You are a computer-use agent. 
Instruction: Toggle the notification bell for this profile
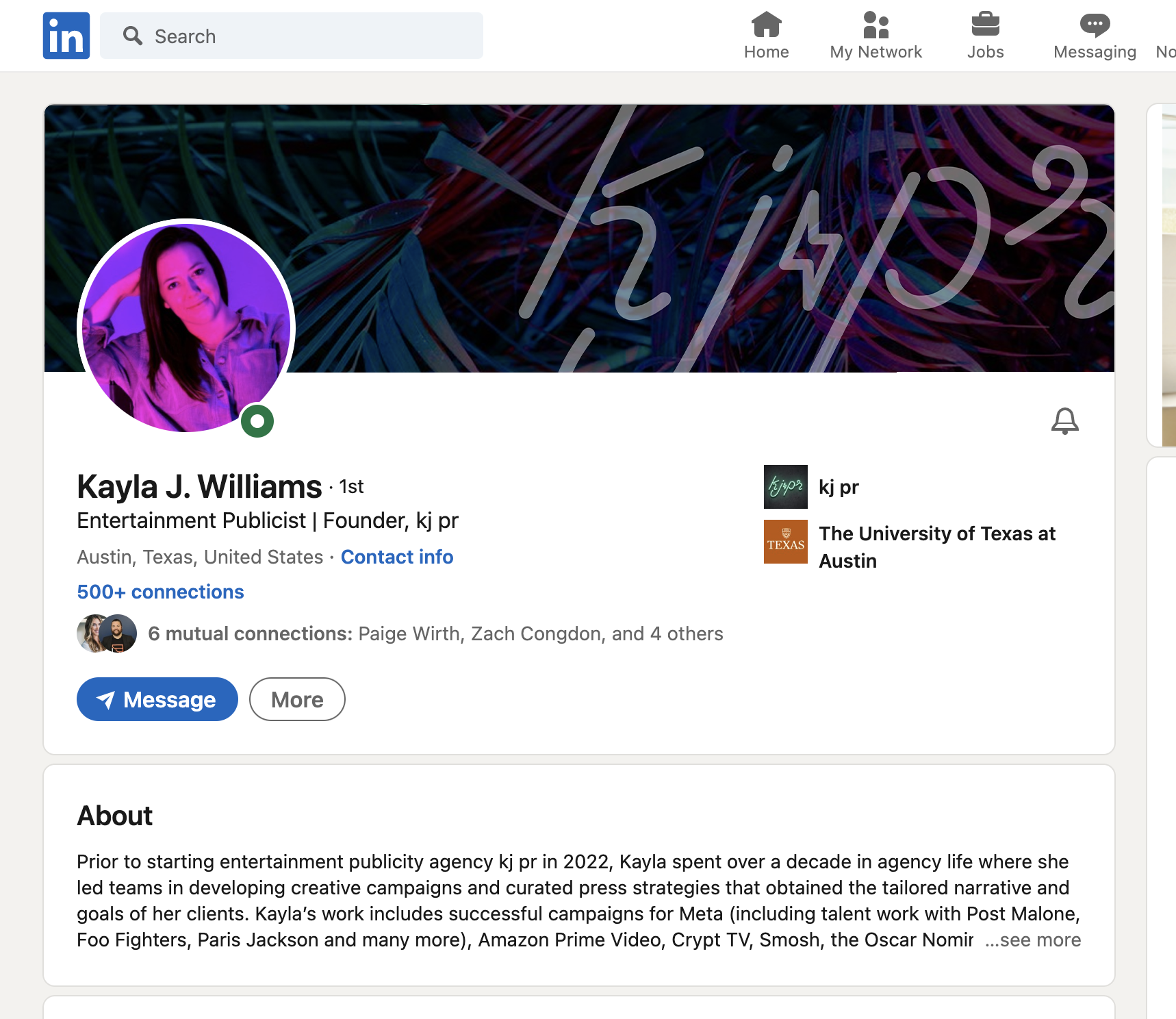[x=1064, y=421]
